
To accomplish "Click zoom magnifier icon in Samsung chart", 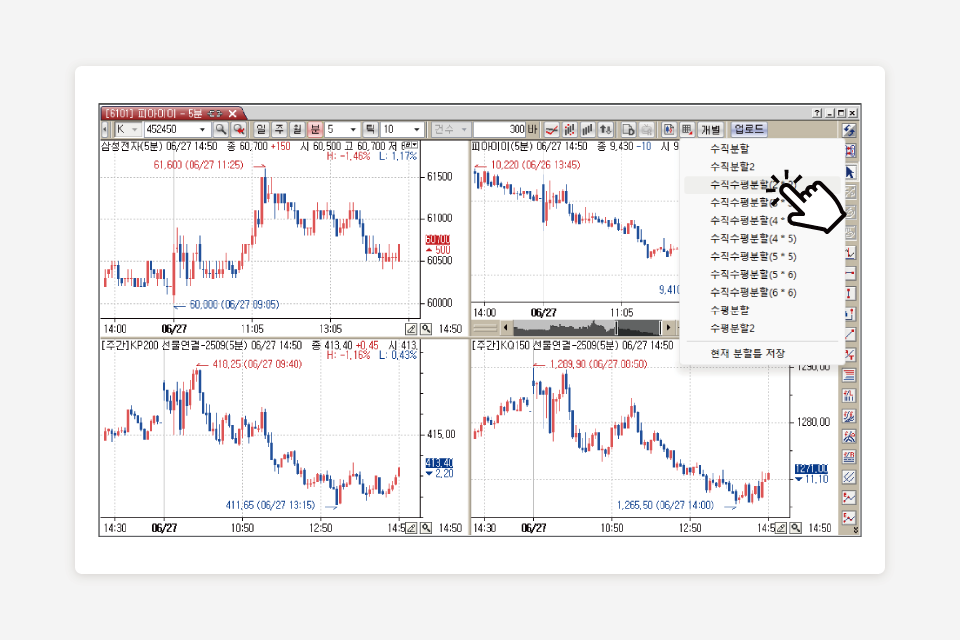I will (x=426, y=328).
